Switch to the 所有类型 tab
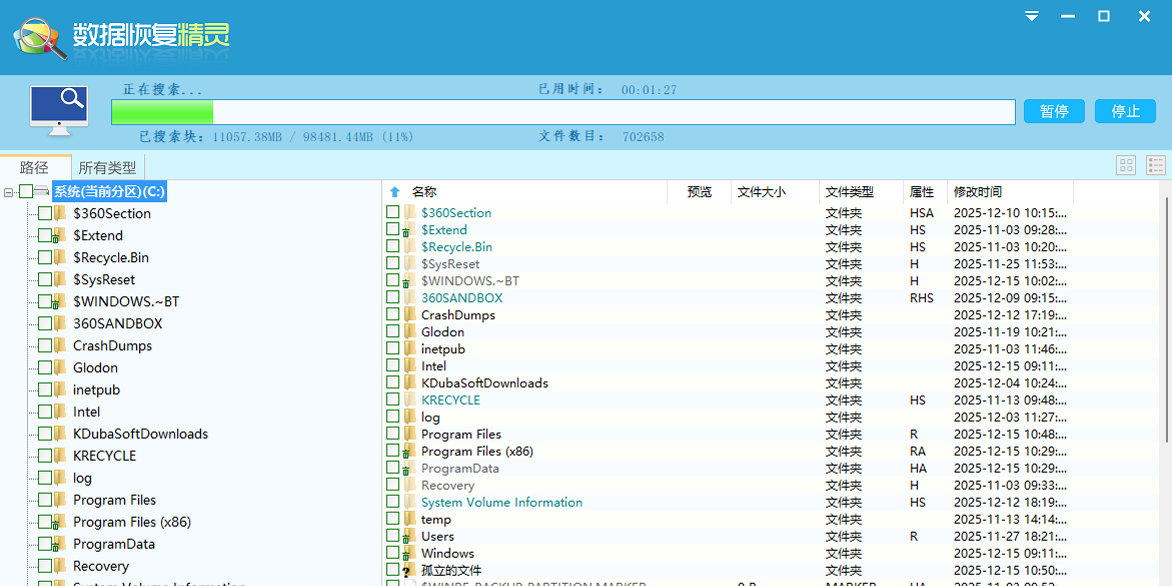This screenshot has height=586, width=1172. tap(107, 167)
